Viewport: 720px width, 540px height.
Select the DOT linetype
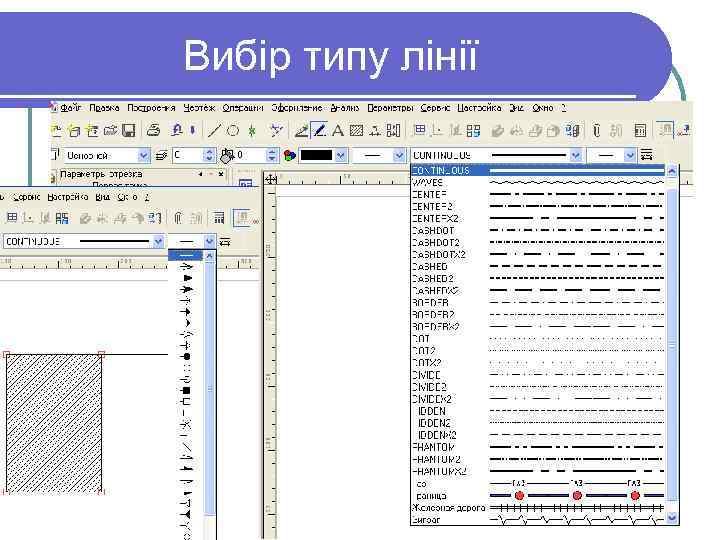(x=538, y=339)
